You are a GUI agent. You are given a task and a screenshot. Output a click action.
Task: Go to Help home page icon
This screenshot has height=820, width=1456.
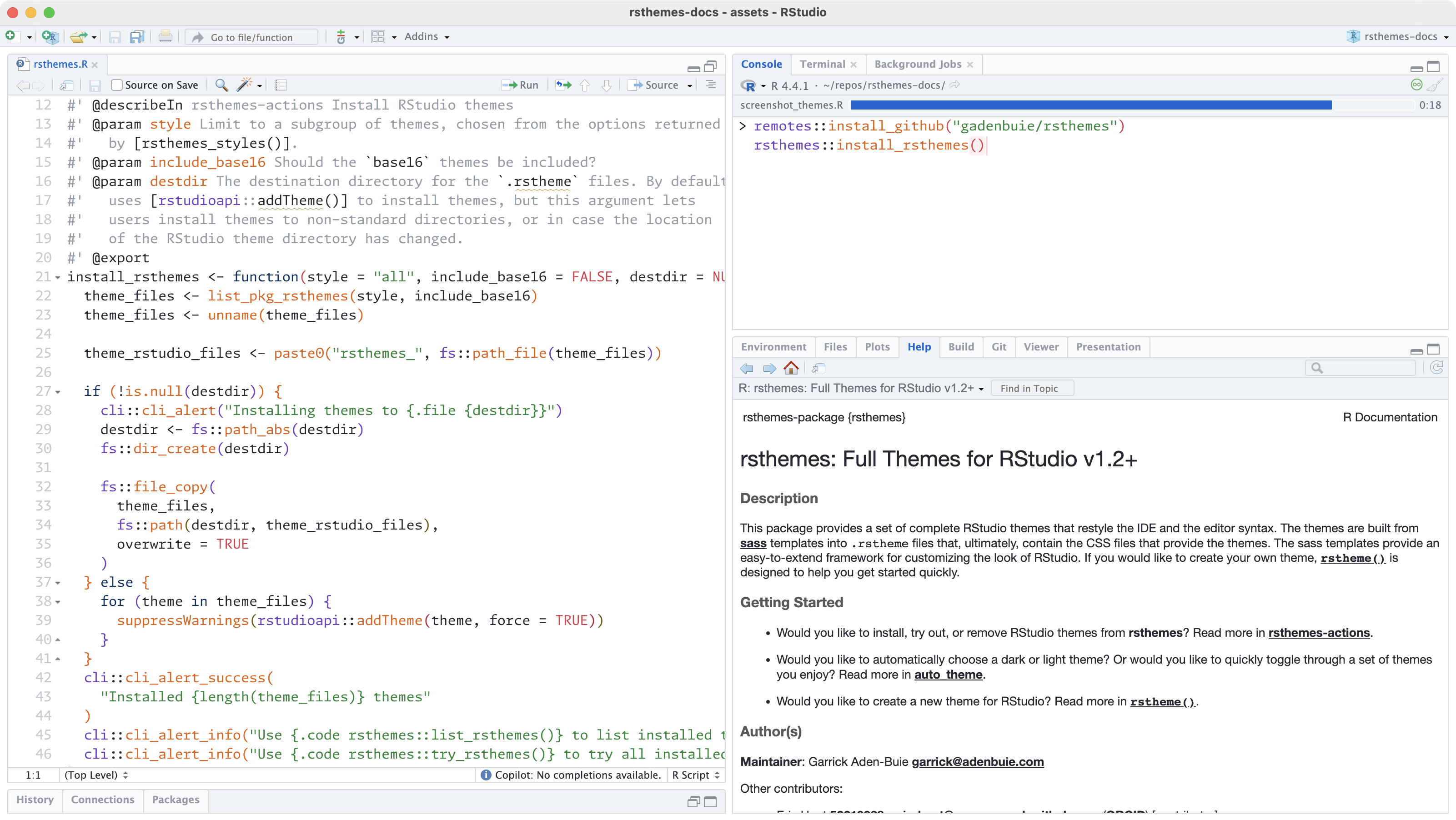coord(791,369)
